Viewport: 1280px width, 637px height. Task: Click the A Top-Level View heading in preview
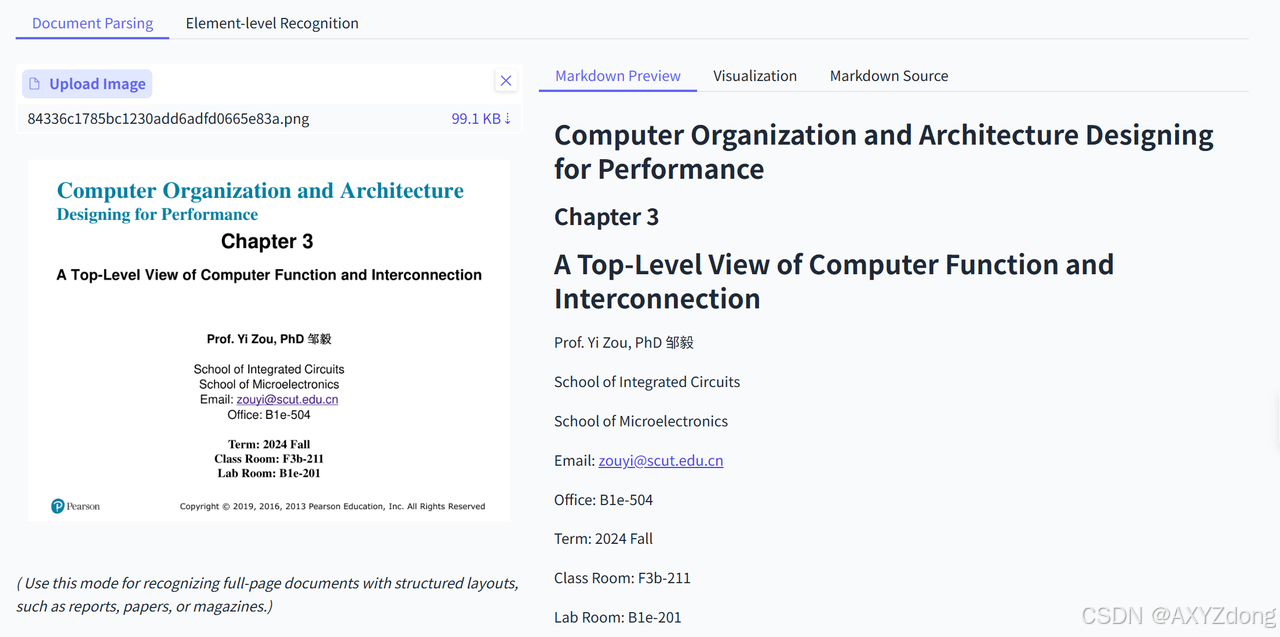pos(834,281)
